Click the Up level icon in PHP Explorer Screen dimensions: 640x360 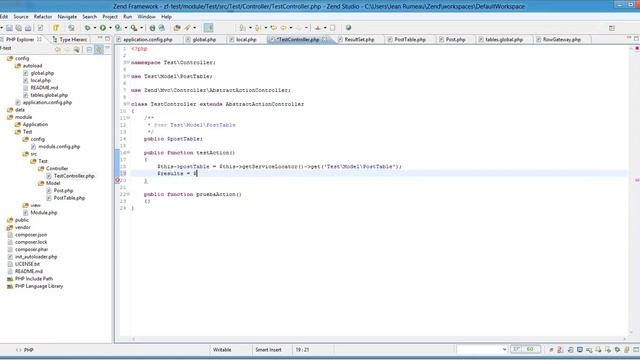(x=76, y=49)
